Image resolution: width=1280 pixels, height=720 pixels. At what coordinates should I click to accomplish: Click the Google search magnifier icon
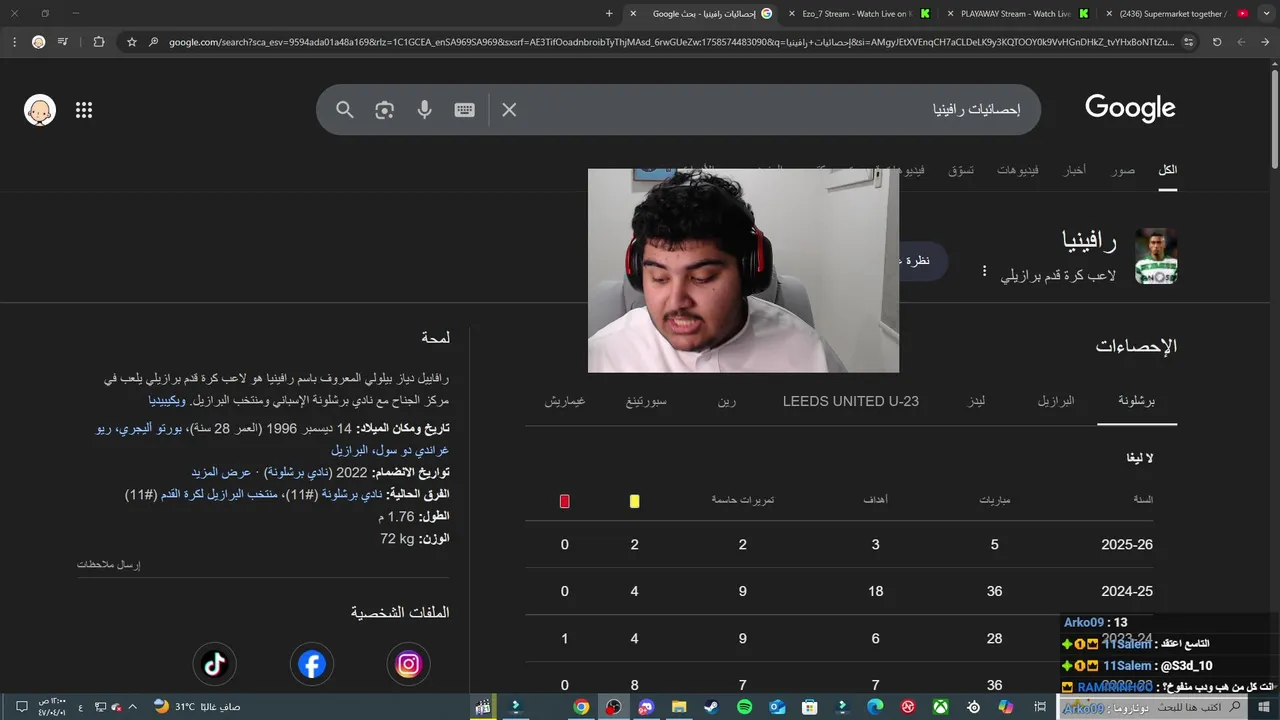pyautogui.click(x=345, y=110)
